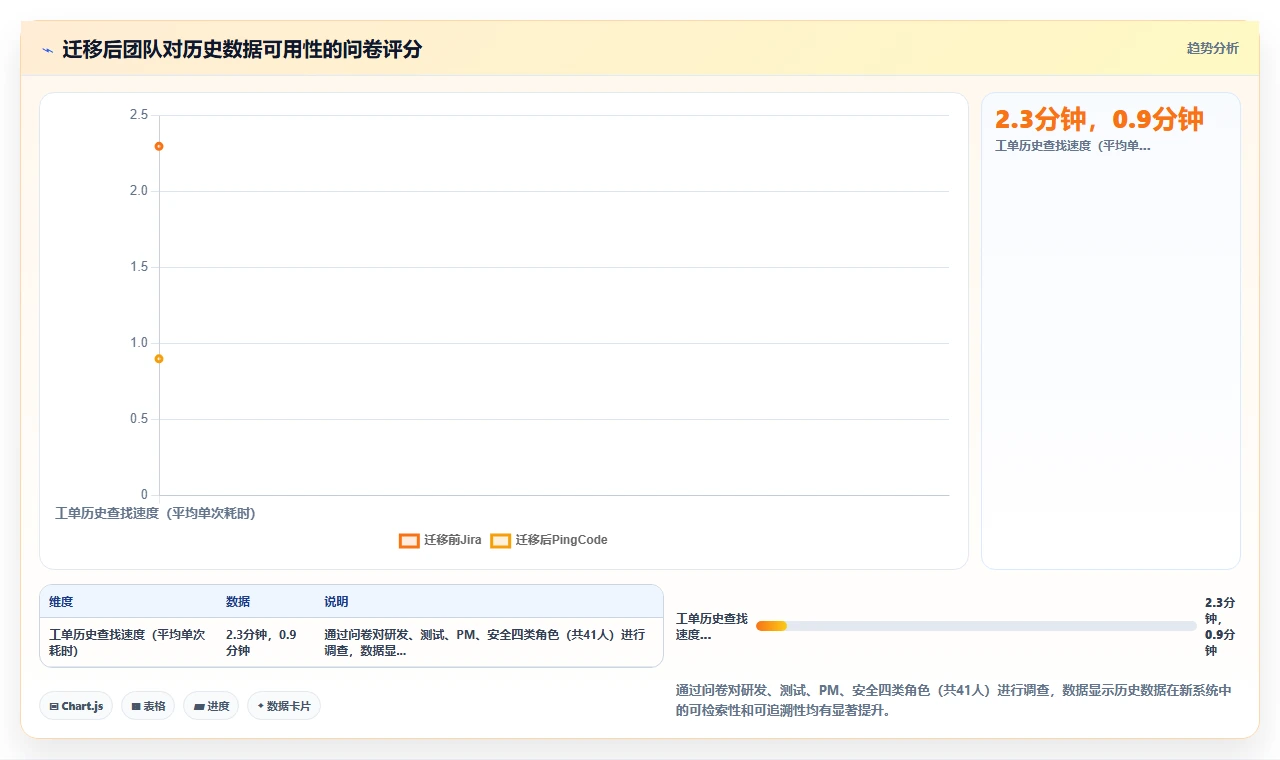Image resolution: width=1280 pixels, height=760 pixels.
Task: Click the large 2.3分钟，0.9分钟 card value
Action: click(1099, 119)
